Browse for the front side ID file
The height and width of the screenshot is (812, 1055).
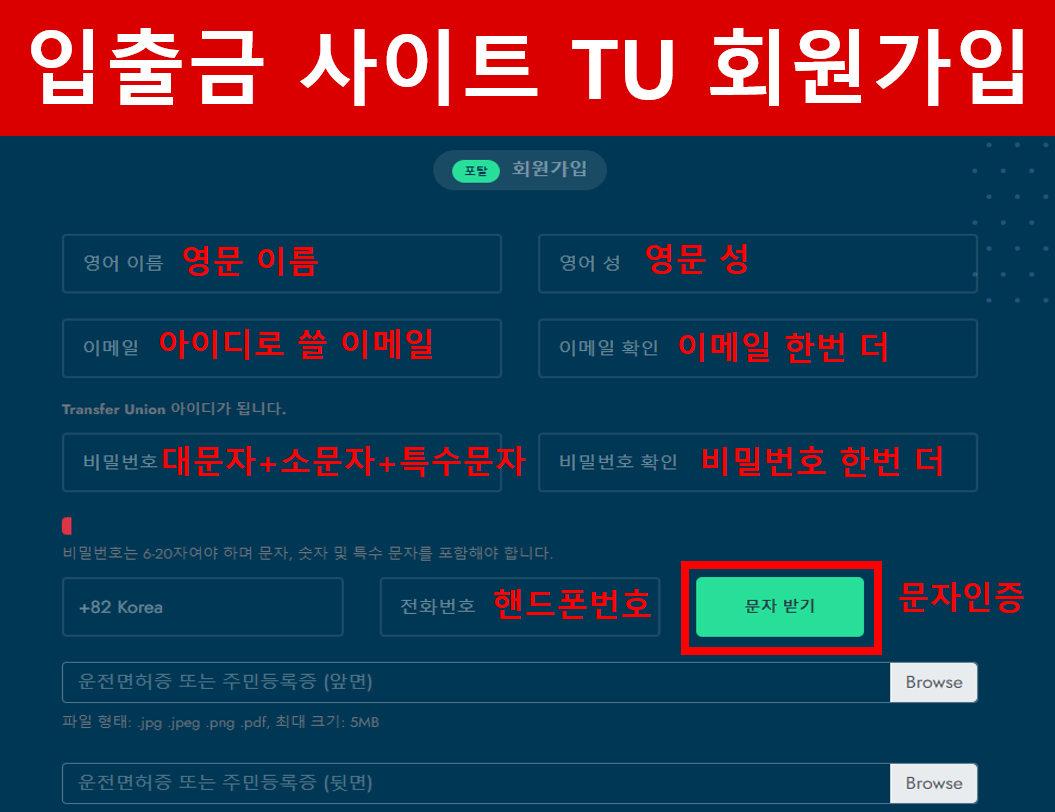coord(934,682)
